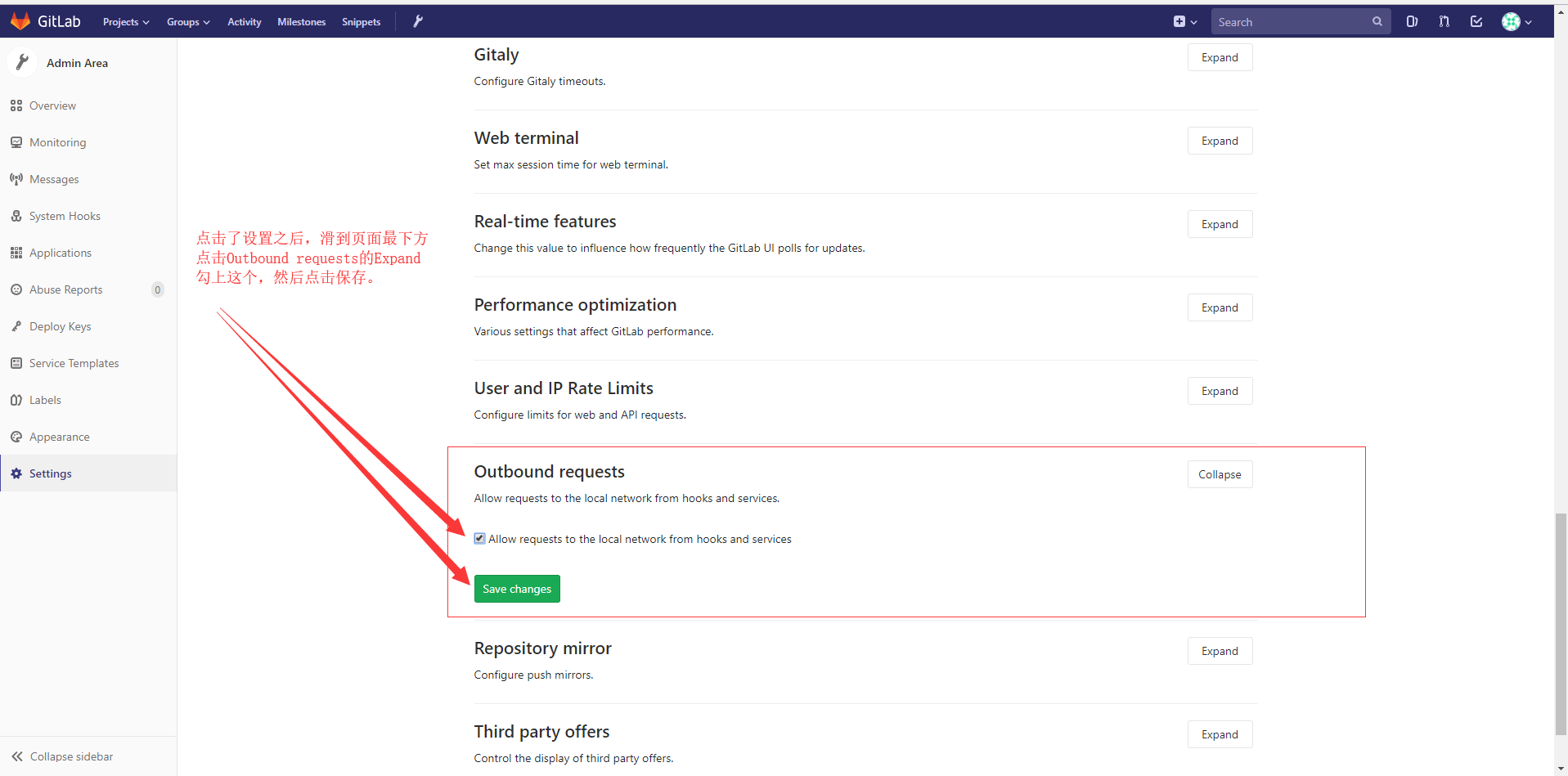Image resolution: width=1568 pixels, height=776 pixels.
Task: Click the Collapse sidebar label
Action: (x=71, y=756)
